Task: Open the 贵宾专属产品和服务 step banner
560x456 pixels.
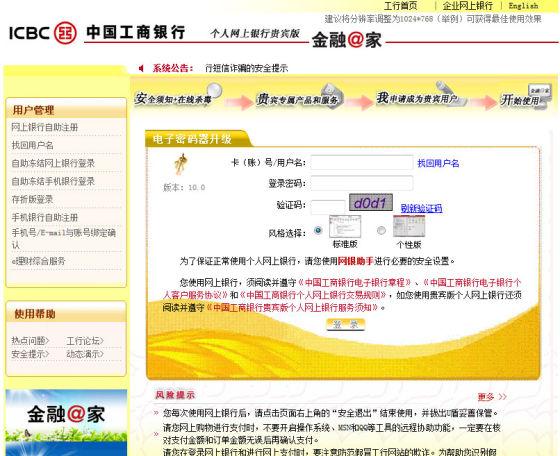Action: point(300,97)
